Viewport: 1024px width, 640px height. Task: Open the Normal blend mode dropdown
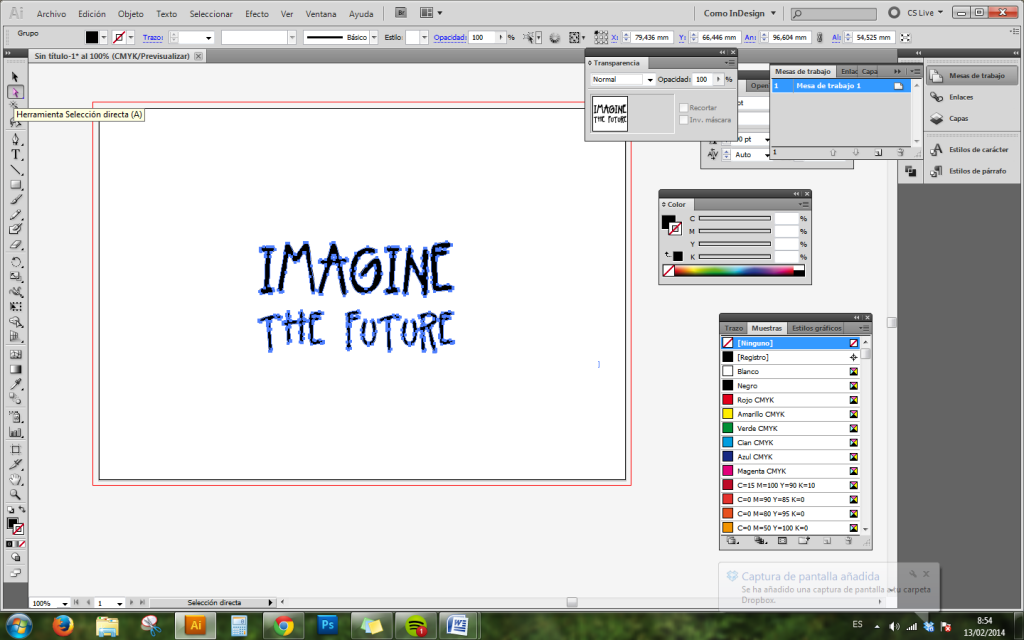coord(650,80)
